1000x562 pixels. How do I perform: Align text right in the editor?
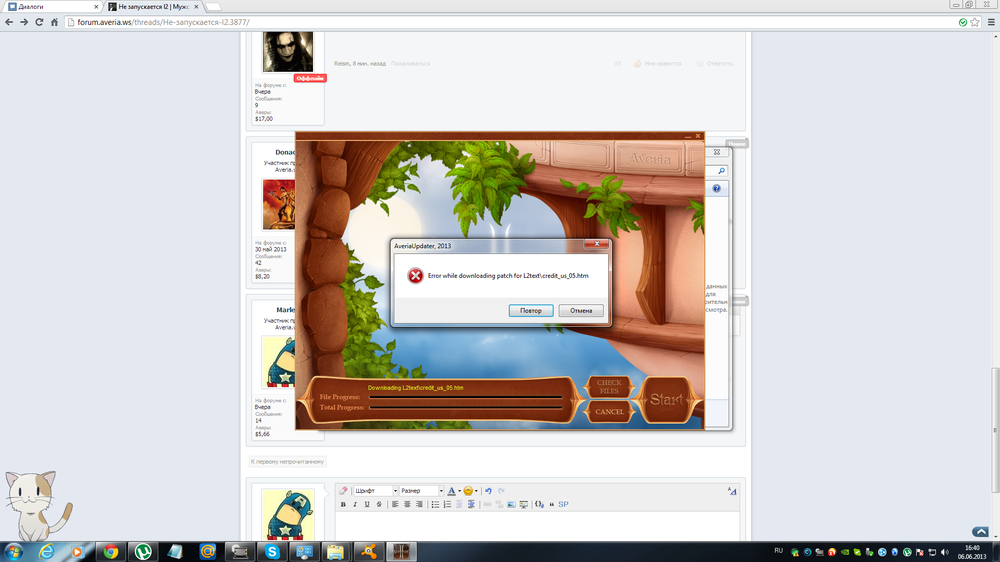419,505
